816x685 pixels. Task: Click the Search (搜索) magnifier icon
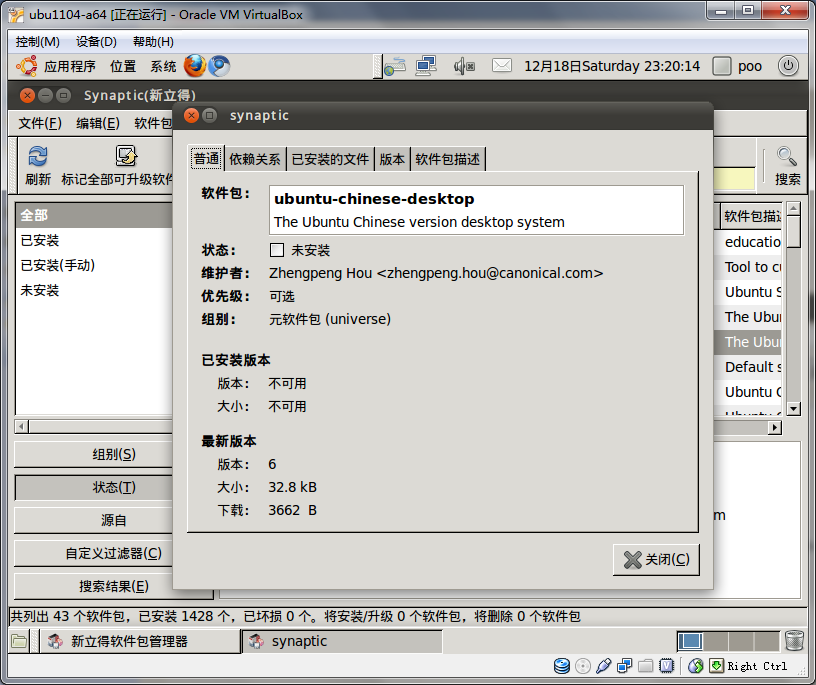pyautogui.click(x=786, y=156)
